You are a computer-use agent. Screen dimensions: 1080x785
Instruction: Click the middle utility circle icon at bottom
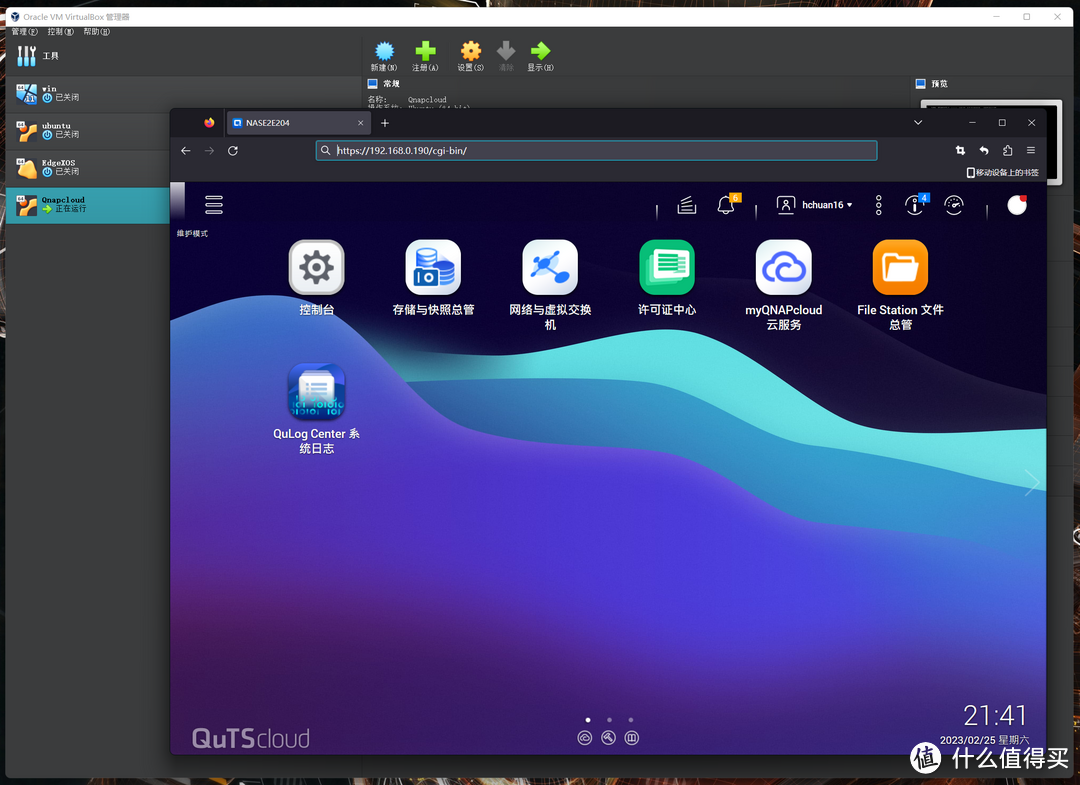tap(608, 738)
